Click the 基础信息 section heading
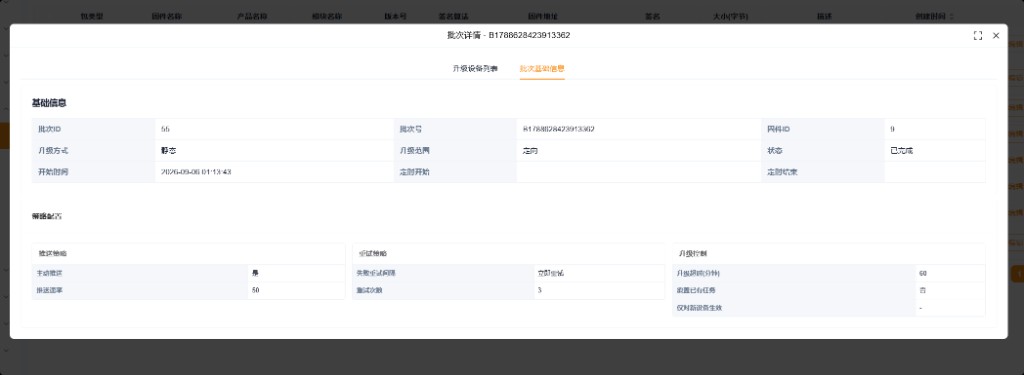The height and width of the screenshot is (375, 1024). [x=49, y=103]
